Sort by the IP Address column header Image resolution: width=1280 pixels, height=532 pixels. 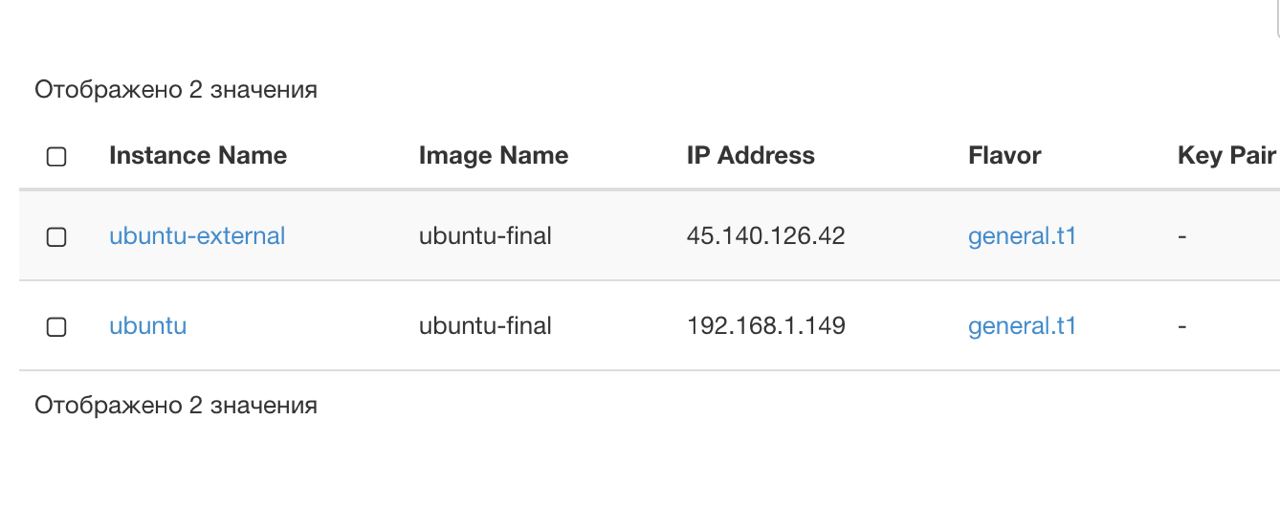coord(751,156)
